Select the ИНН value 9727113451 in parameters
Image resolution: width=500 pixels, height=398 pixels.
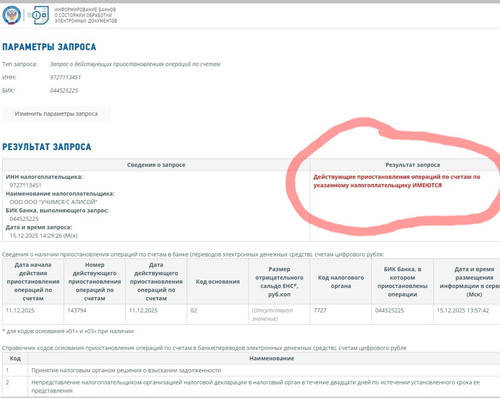[65, 77]
